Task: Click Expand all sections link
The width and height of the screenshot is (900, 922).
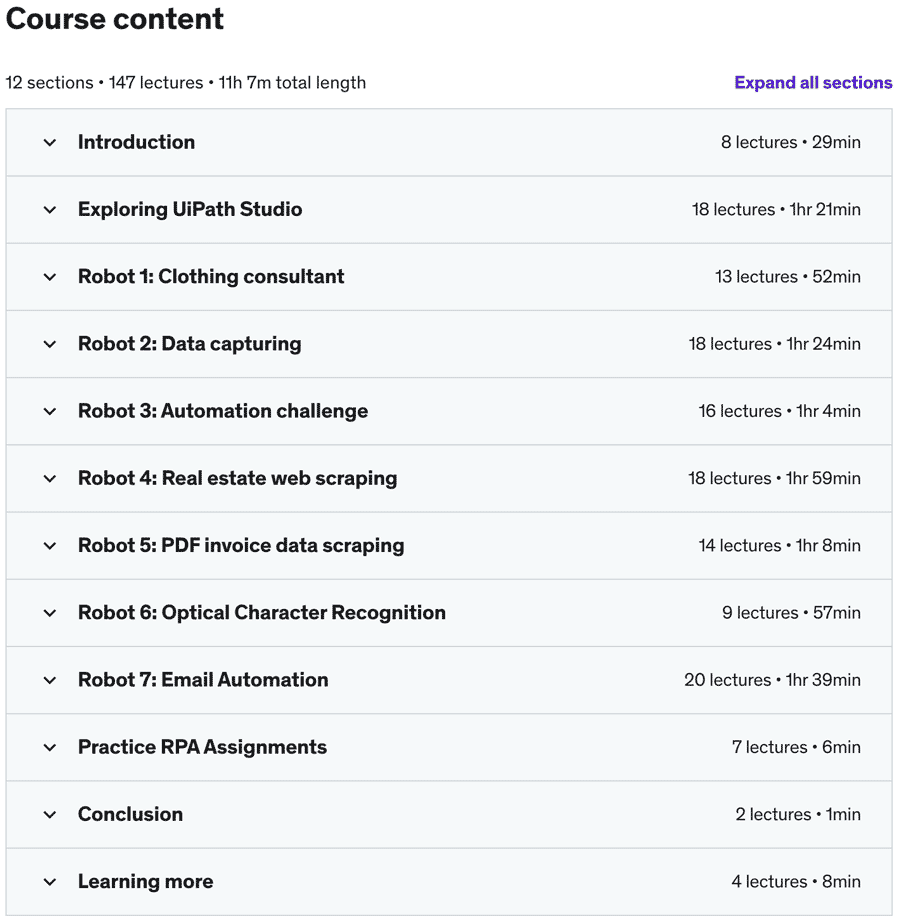Action: [x=813, y=83]
